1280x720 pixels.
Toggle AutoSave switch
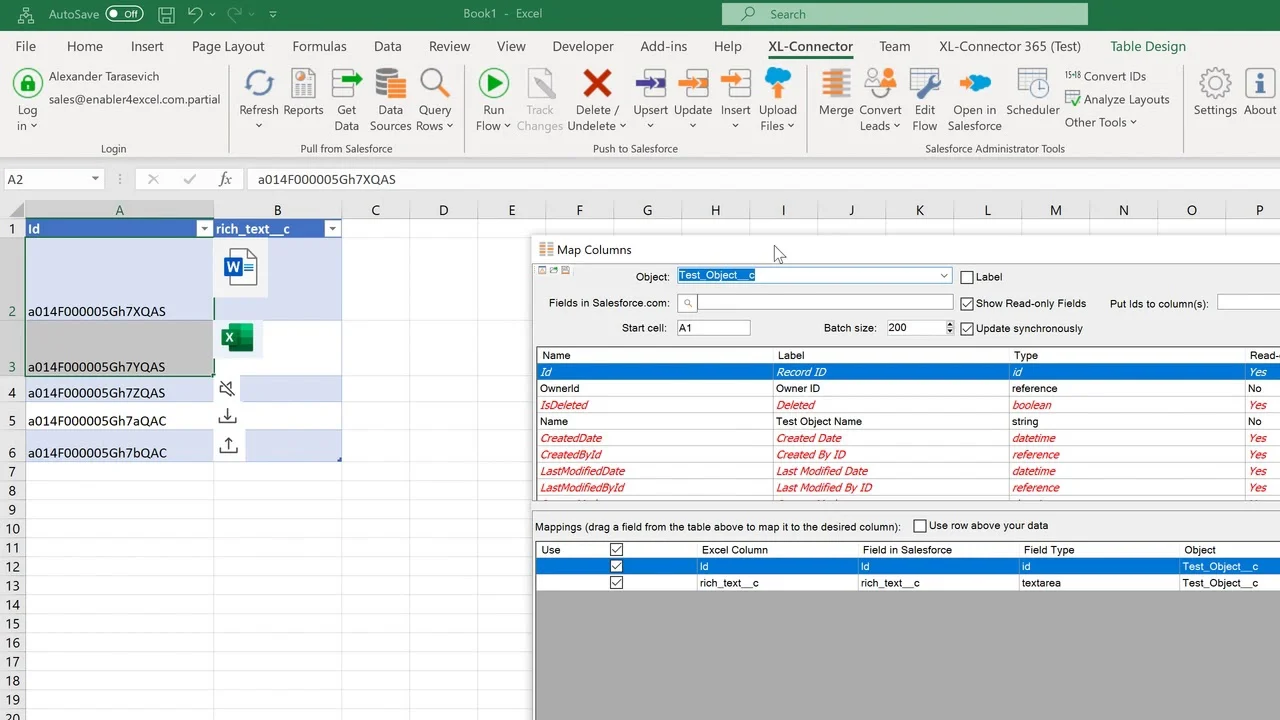(x=124, y=14)
